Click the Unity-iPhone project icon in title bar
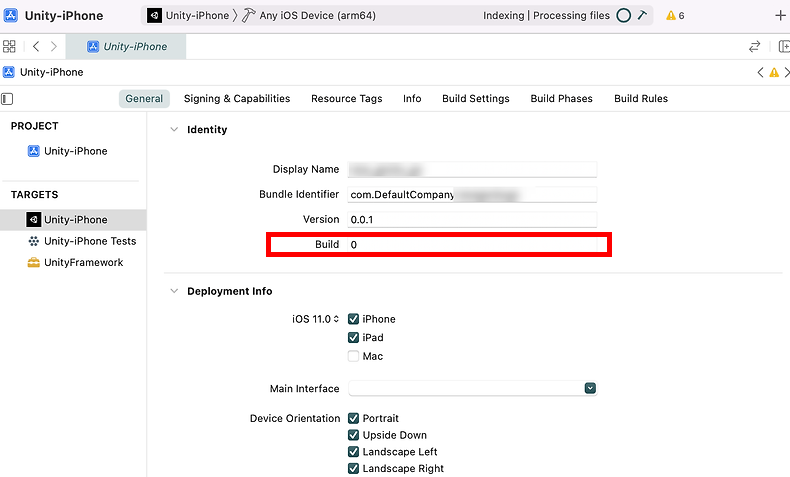This screenshot has height=477, width=790. 11,15
